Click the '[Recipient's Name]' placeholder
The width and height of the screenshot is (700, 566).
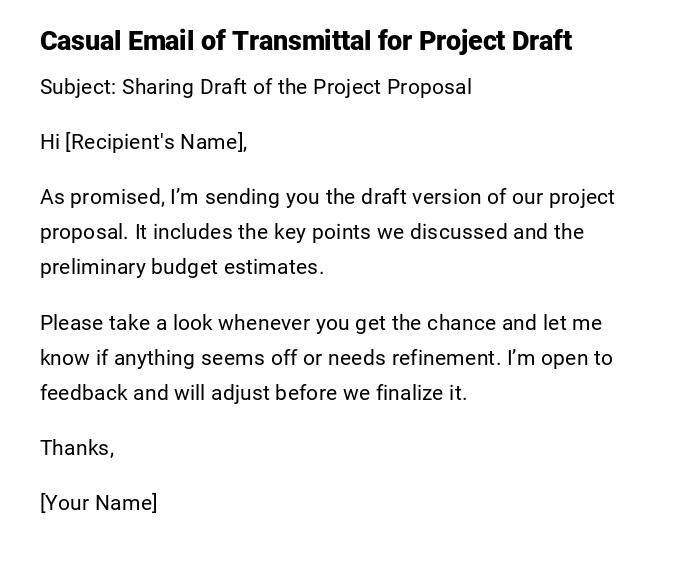tap(156, 142)
